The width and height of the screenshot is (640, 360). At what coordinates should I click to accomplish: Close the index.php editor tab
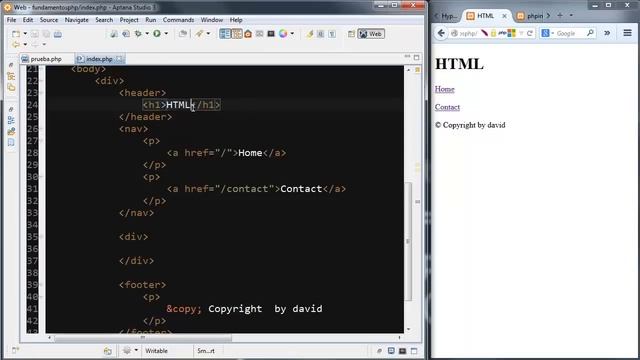(x=119, y=59)
